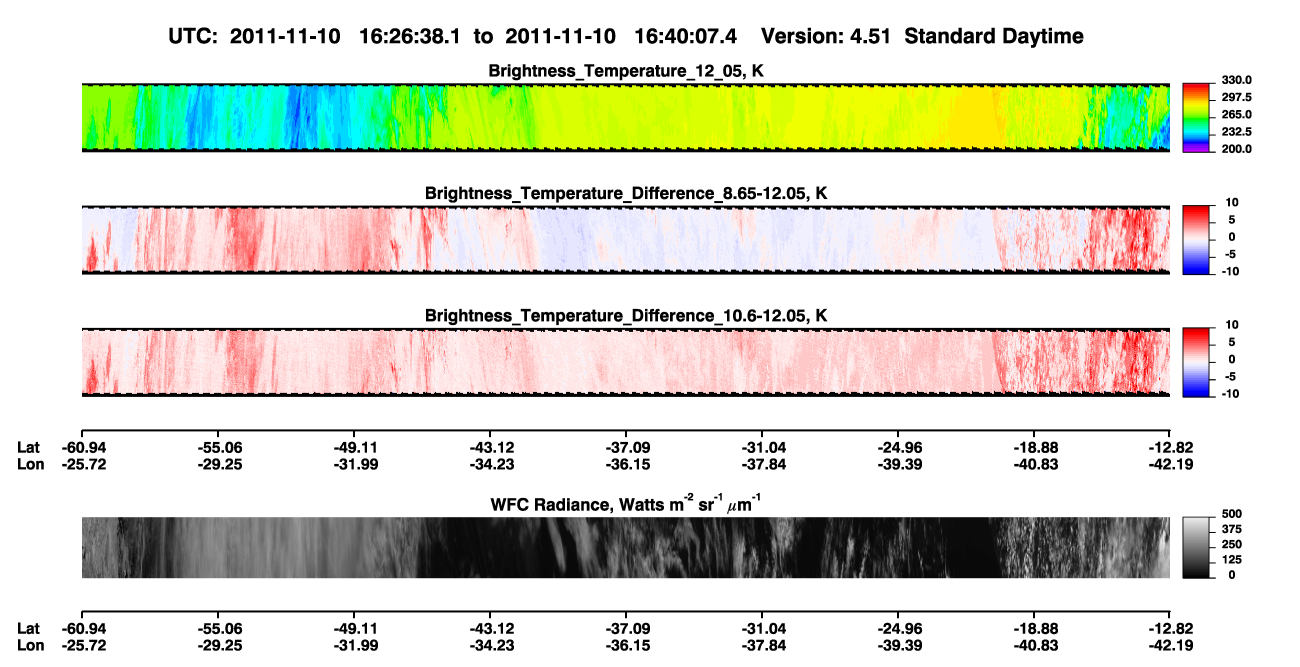Click the 'Lat' row label under the WFC Radiance panel
The image size is (1300, 667).
pos(29,628)
